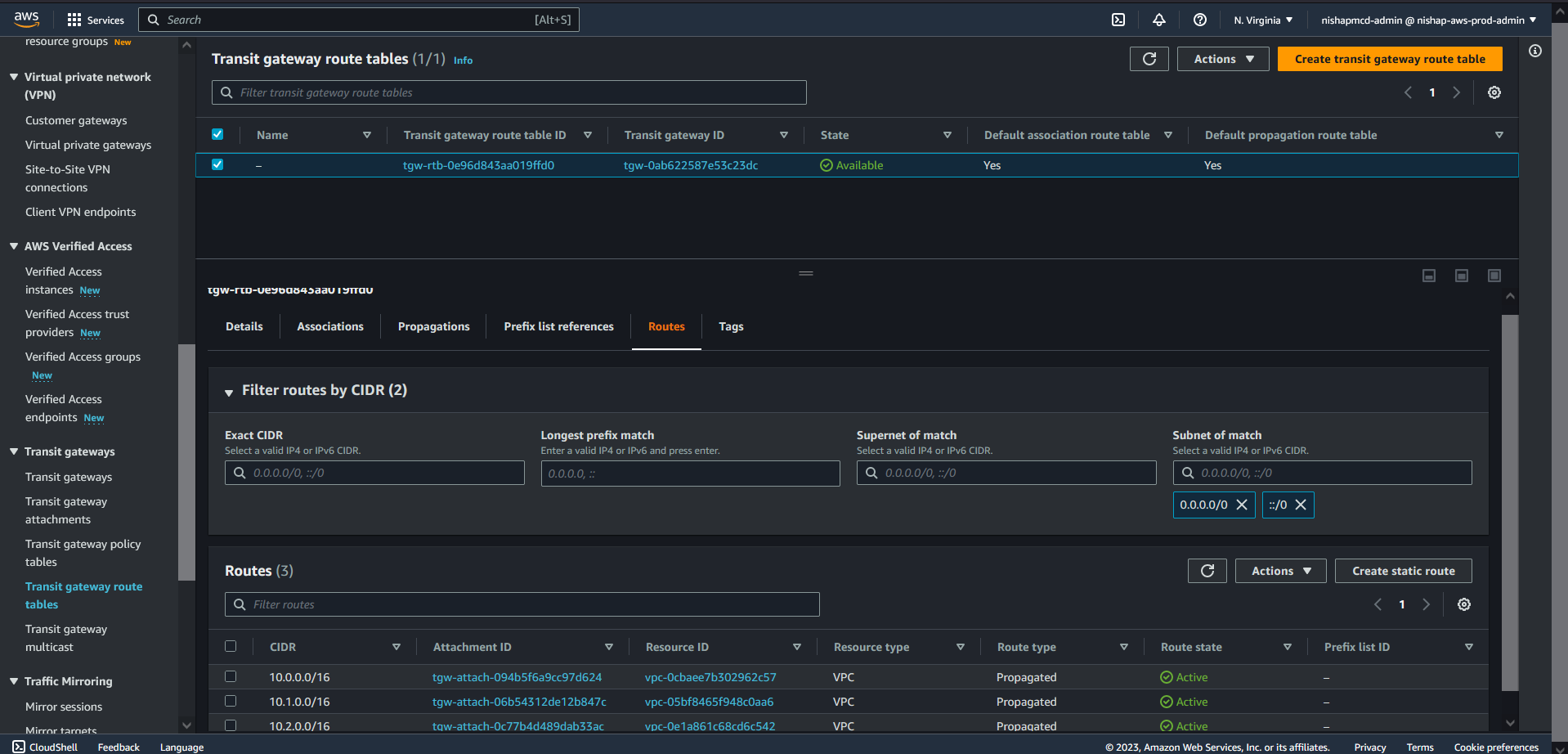
Task: Click Create transit gateway route table button
Action: (1389, 59)
